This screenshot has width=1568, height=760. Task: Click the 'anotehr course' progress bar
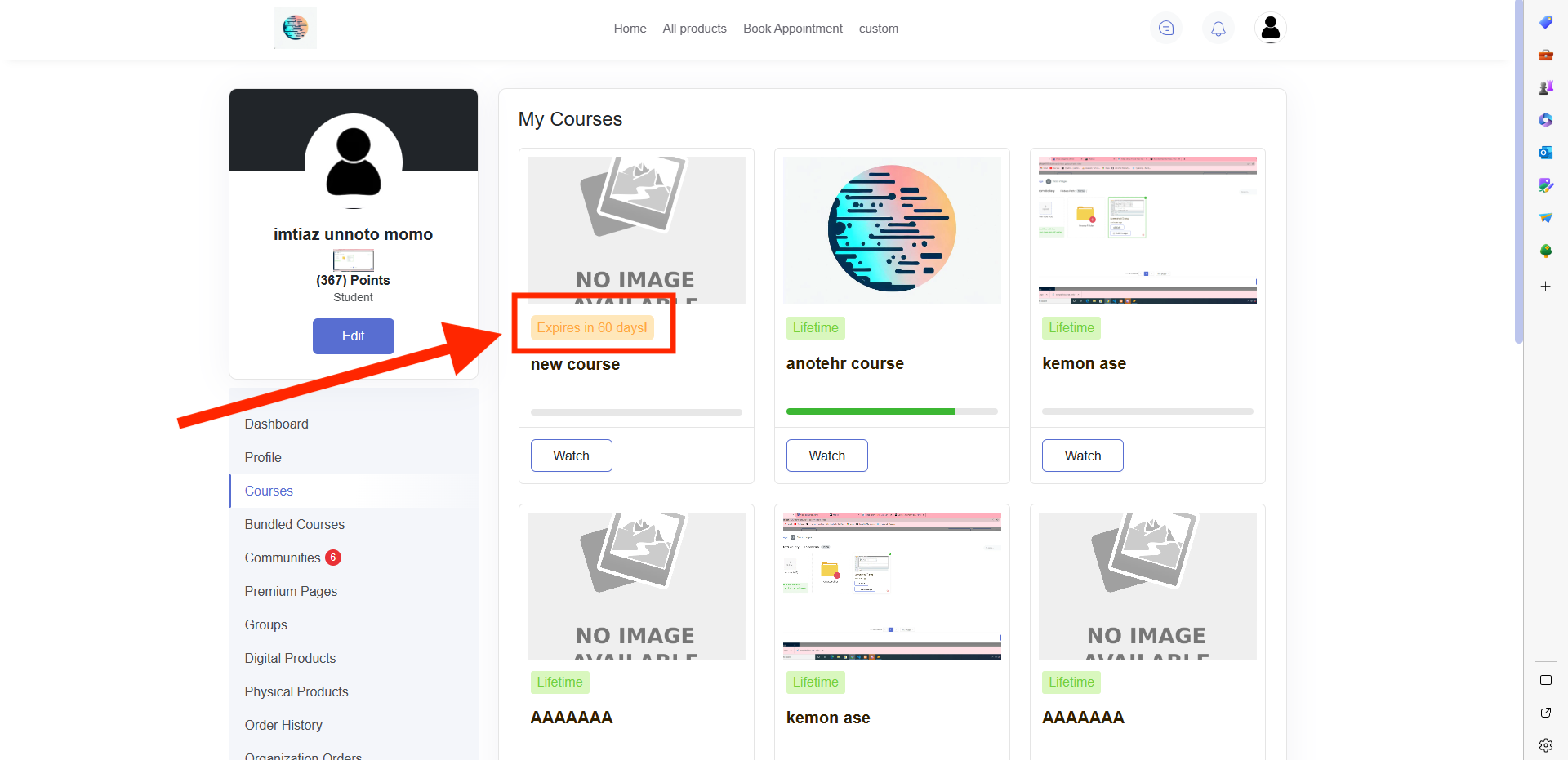pyautogui.click(x=891, y=411)
